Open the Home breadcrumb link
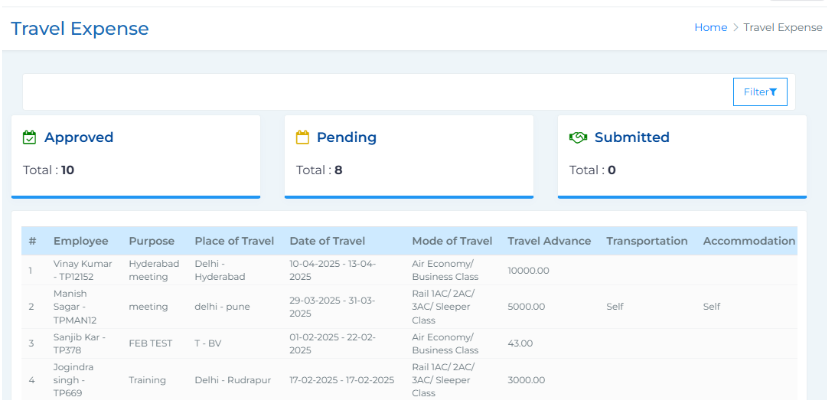Screen dimensions: 836x400 710,28
